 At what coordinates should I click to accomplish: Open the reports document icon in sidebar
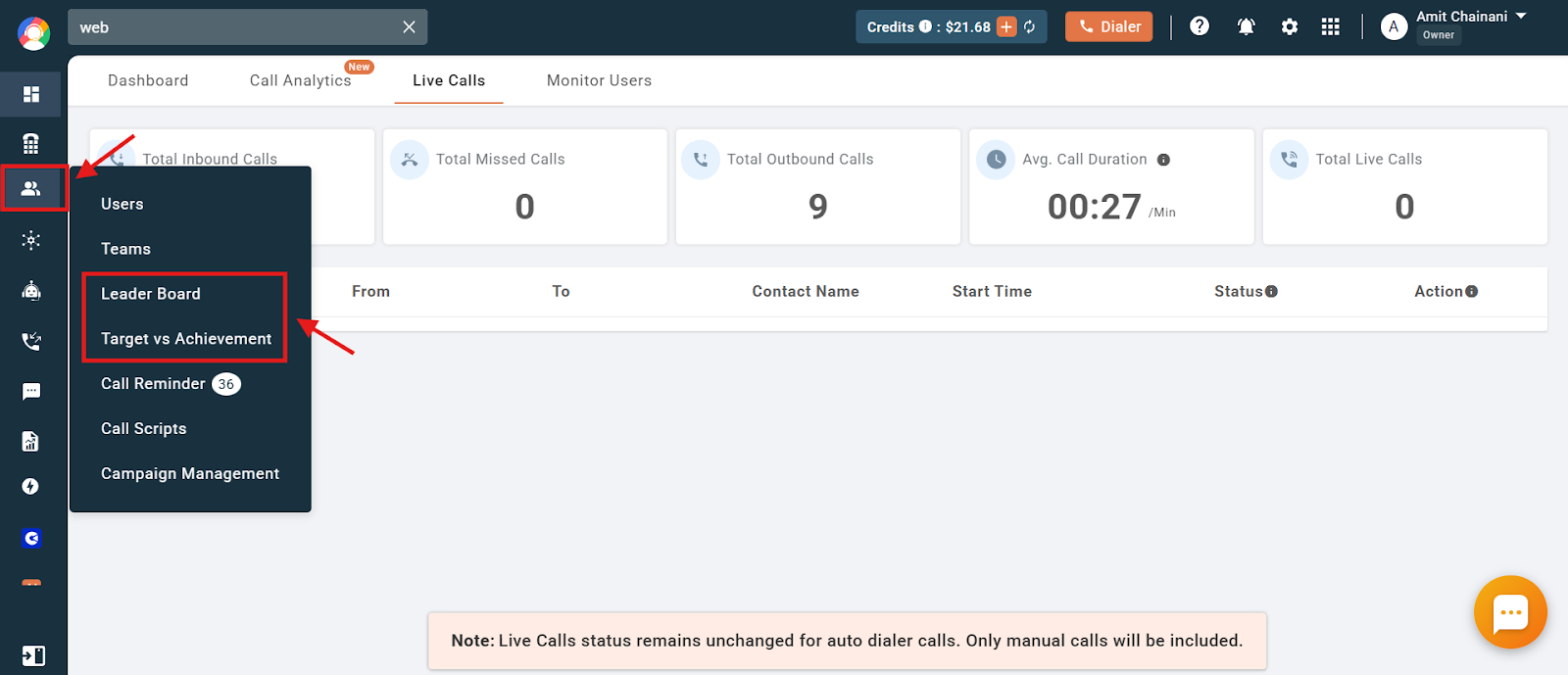tap(31, 441)
